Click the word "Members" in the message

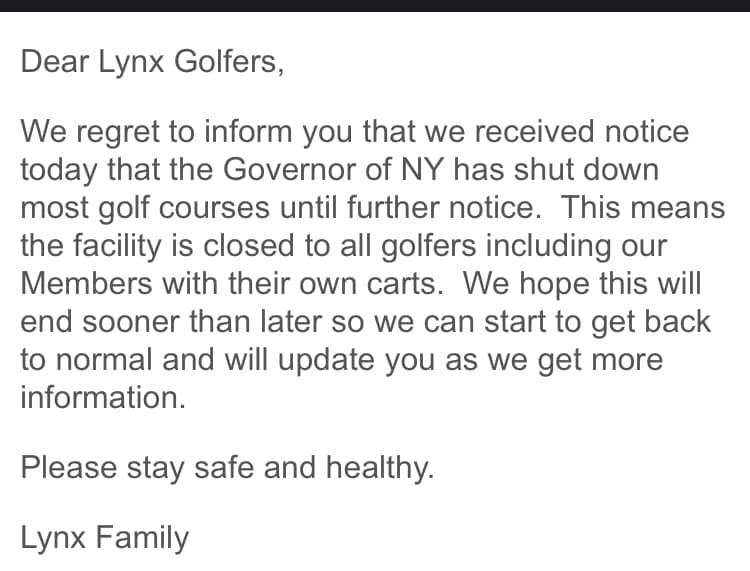(86, 283)
